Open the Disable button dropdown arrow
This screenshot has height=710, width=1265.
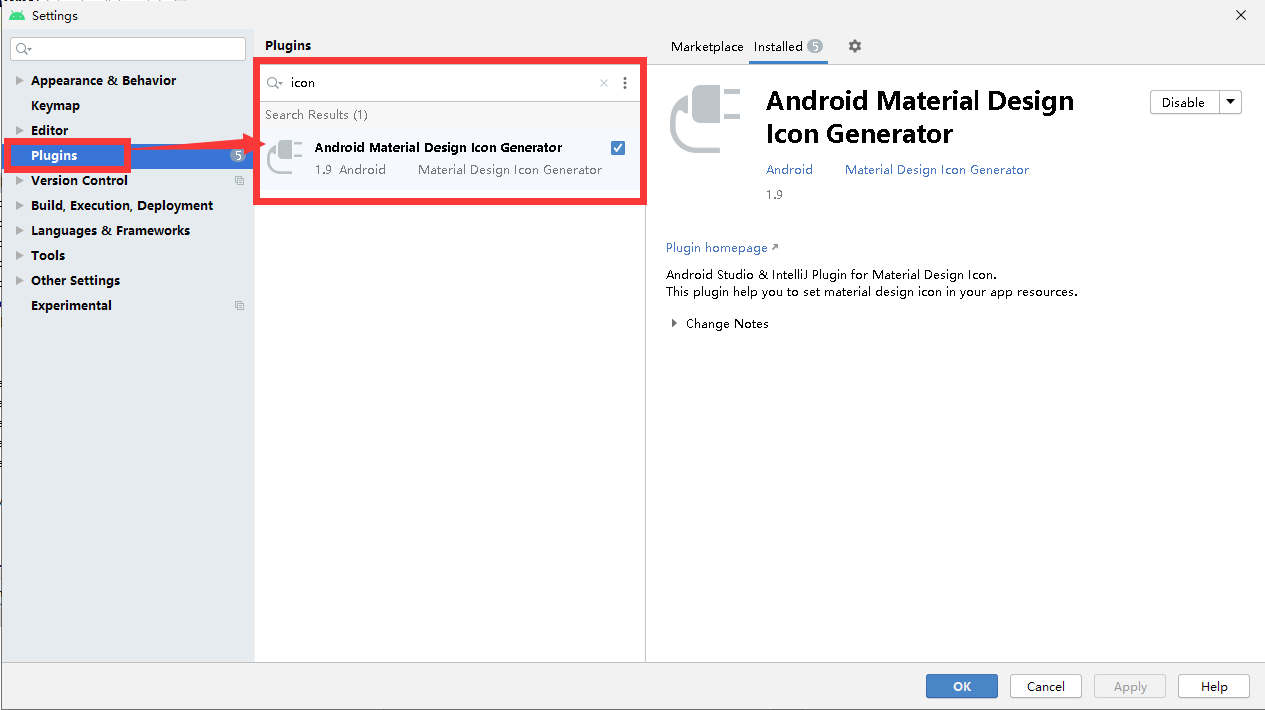[x=1230, y=102]
